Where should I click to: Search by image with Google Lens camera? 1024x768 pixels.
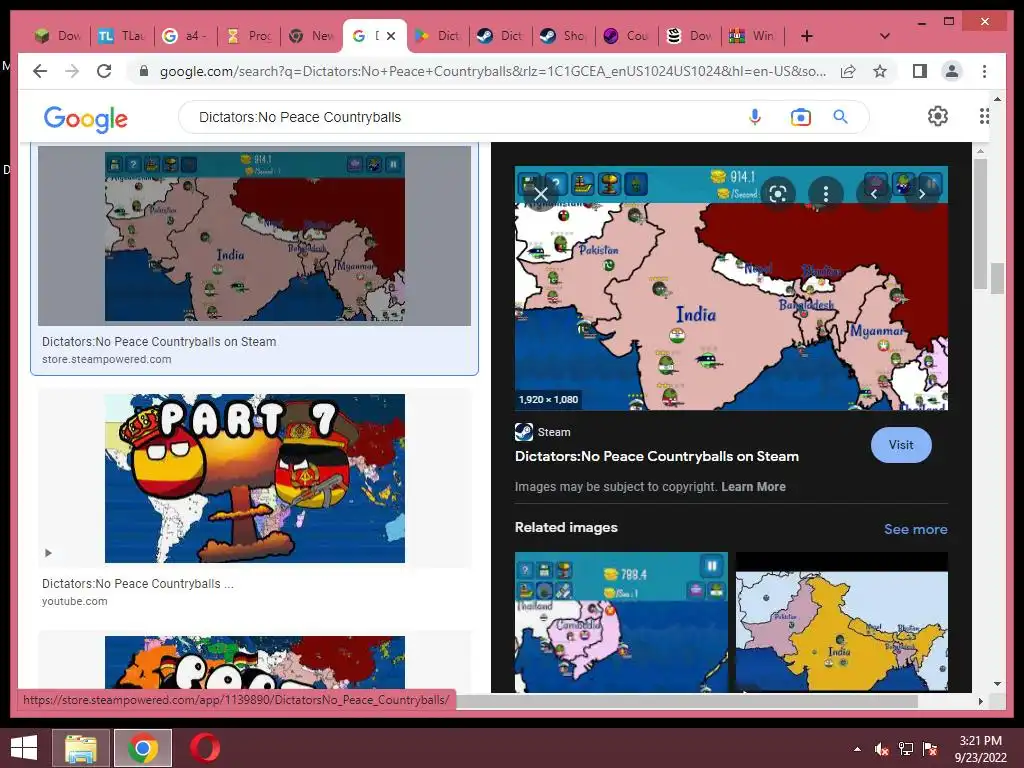(x=800, y=118)
